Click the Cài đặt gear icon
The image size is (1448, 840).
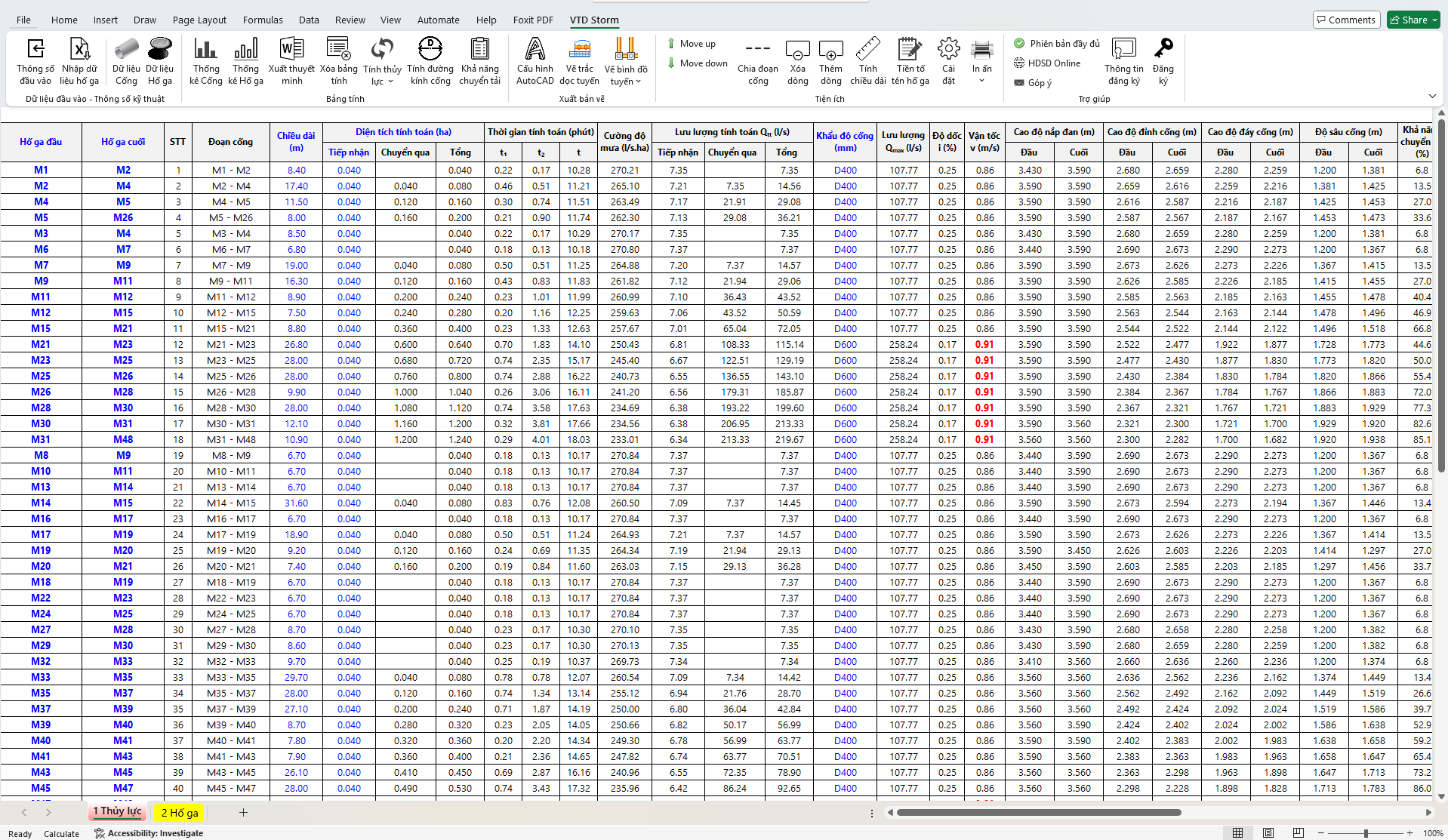point(948,50)
